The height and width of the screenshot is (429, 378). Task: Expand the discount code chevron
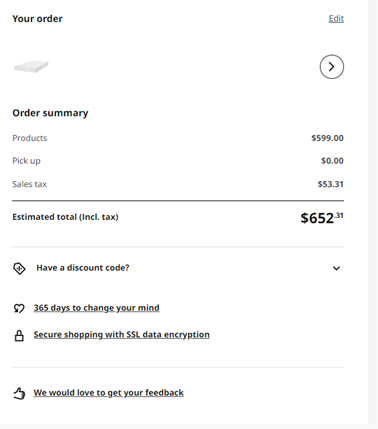coord(336,268)
